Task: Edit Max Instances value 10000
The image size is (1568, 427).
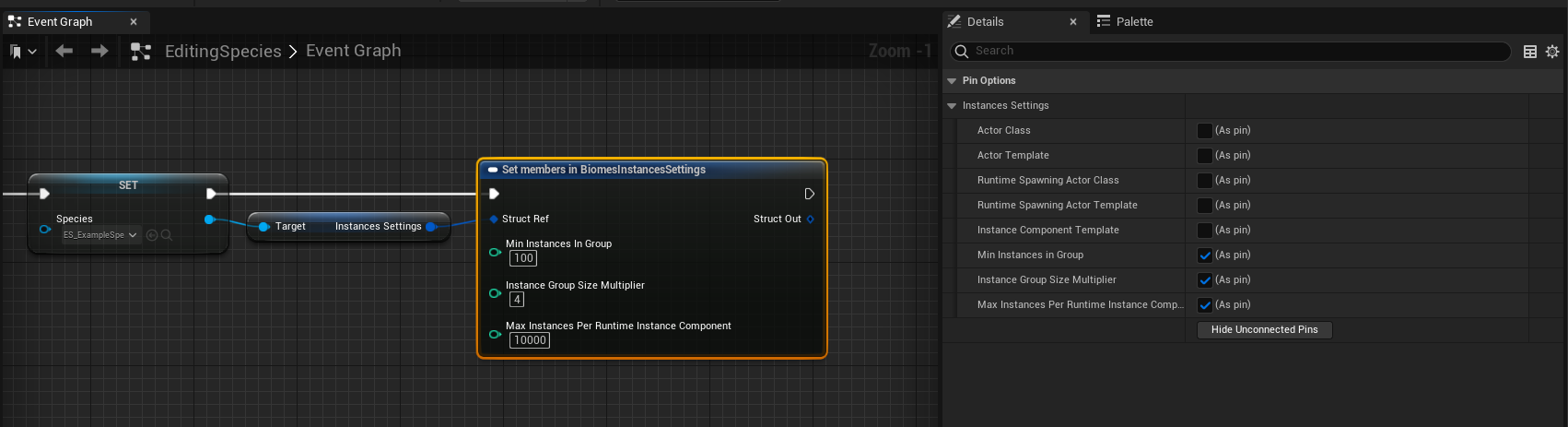Action: tap(530, 340)
